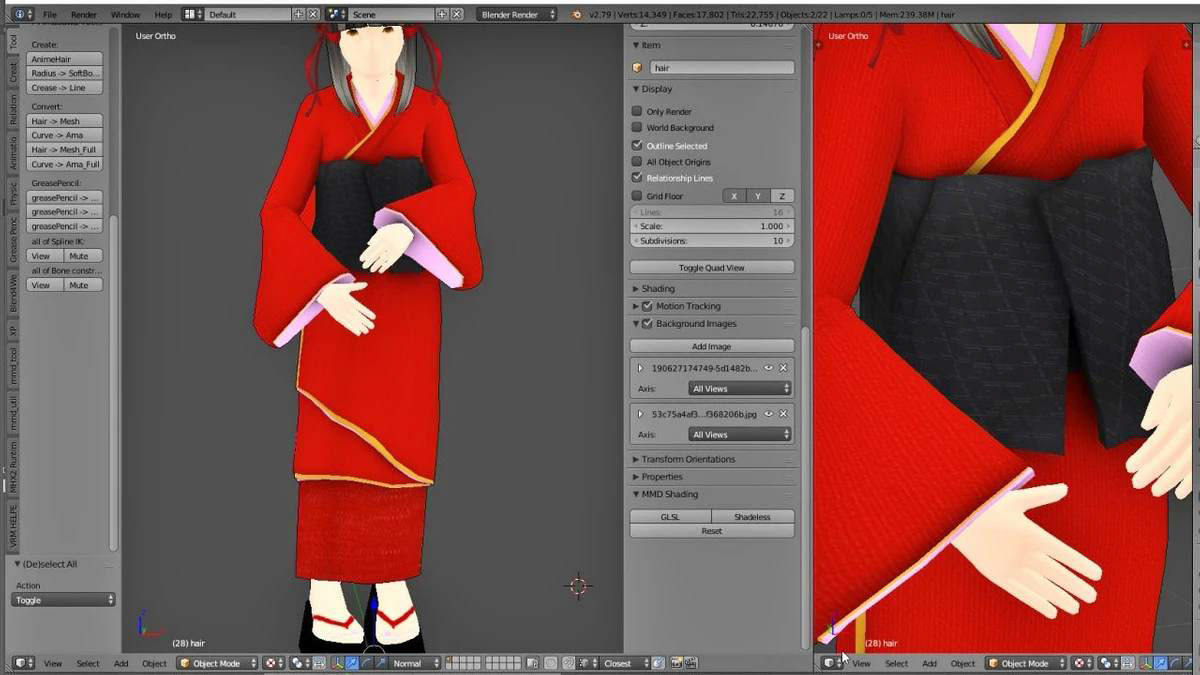Open the Window menu

pos(125,15)
